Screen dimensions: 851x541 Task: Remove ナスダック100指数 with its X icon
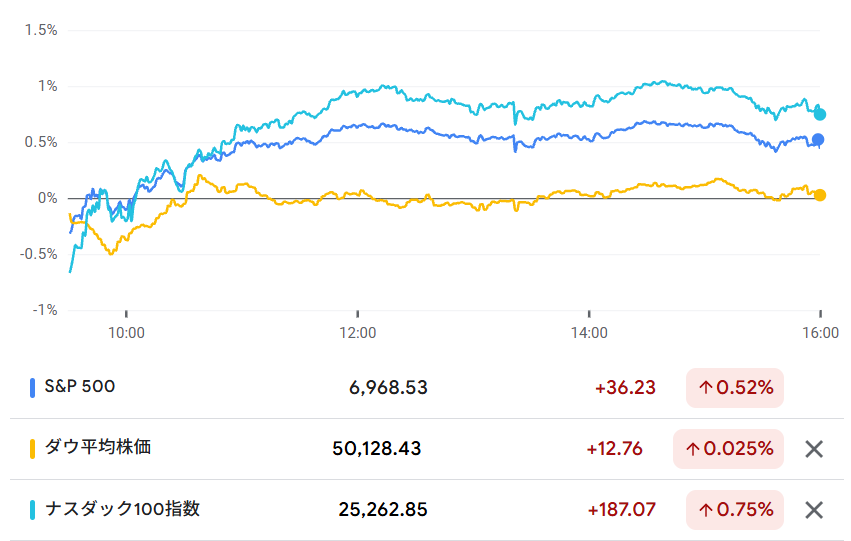pos(814,510)
